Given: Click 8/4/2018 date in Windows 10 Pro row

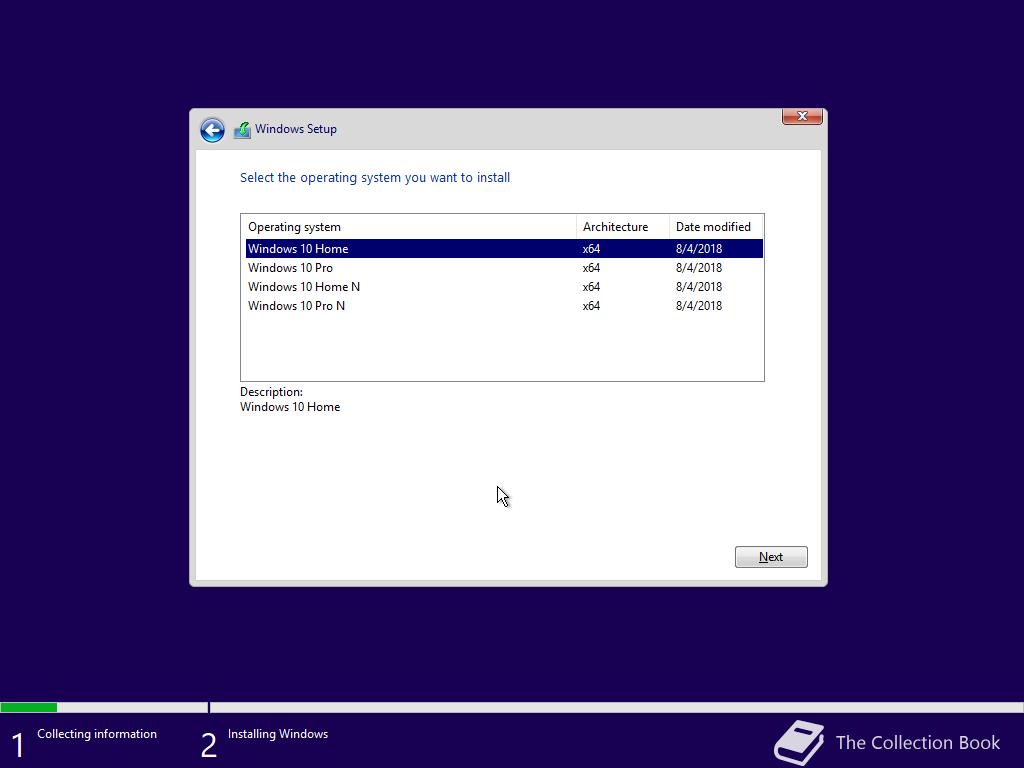Looking at the screenshot, I should [x=699, y=268].
